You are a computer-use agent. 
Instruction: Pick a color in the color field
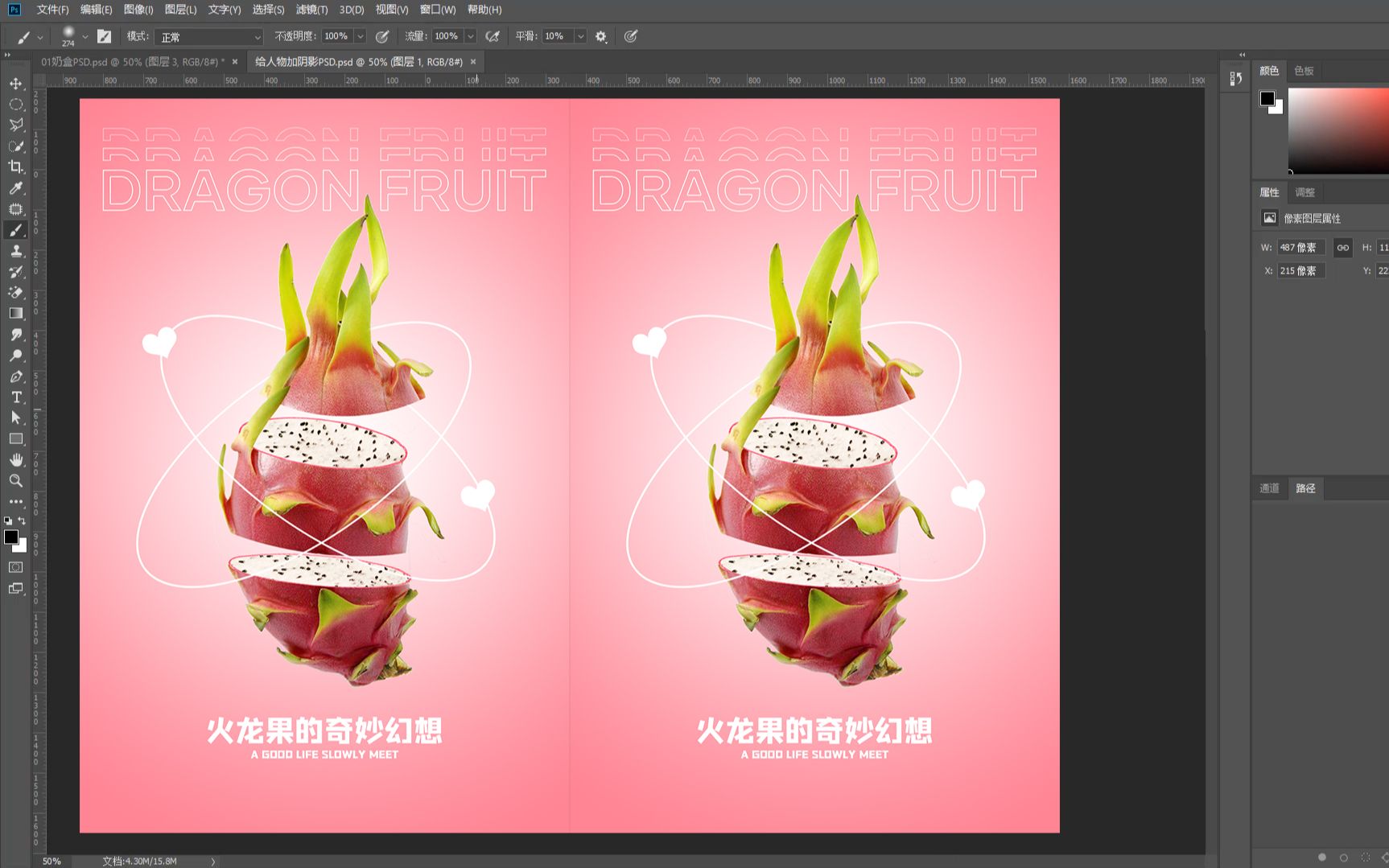[x=1338, y=130]
